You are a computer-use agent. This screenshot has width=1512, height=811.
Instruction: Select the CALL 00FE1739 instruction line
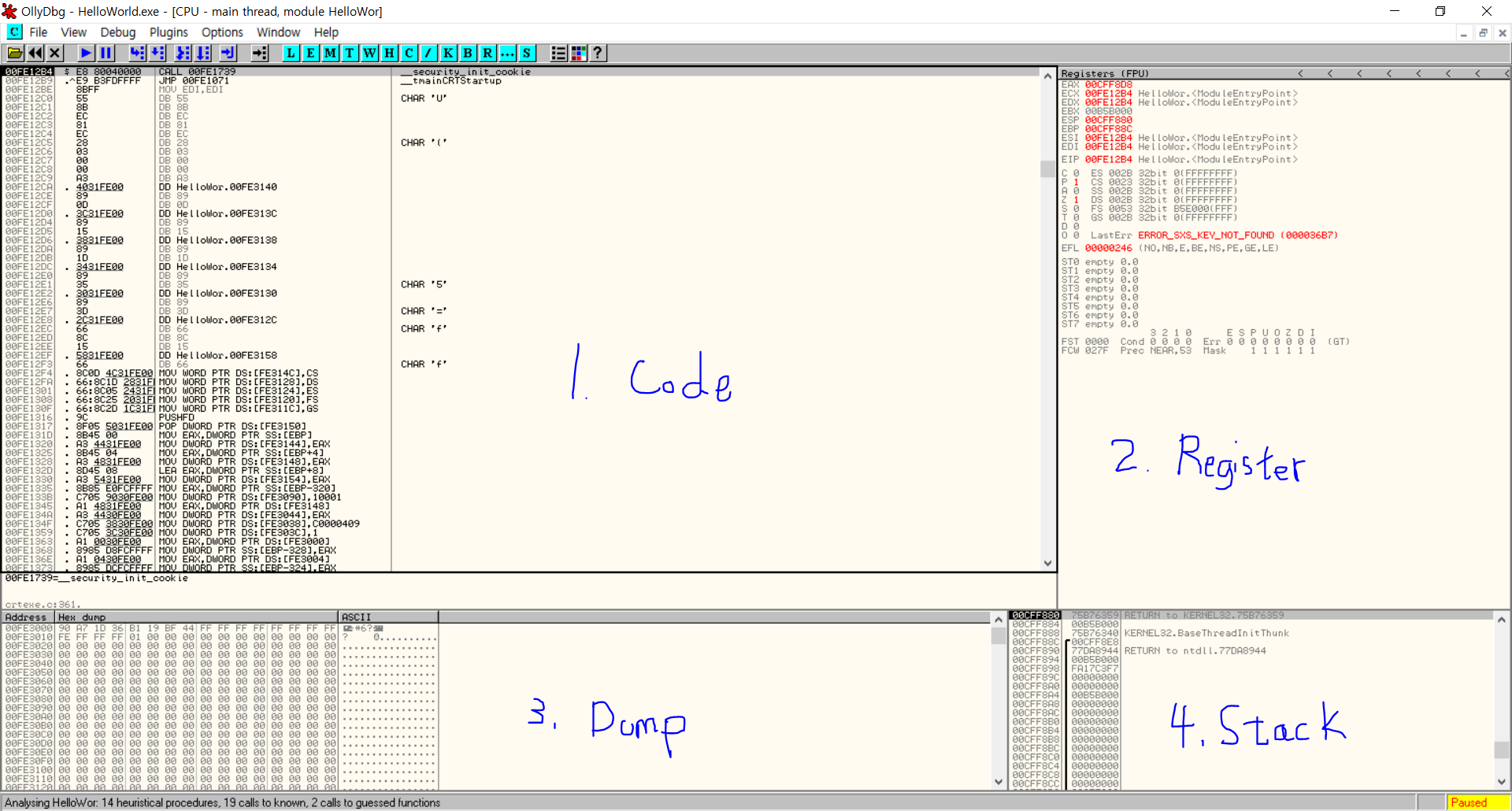tap(197, 72)
